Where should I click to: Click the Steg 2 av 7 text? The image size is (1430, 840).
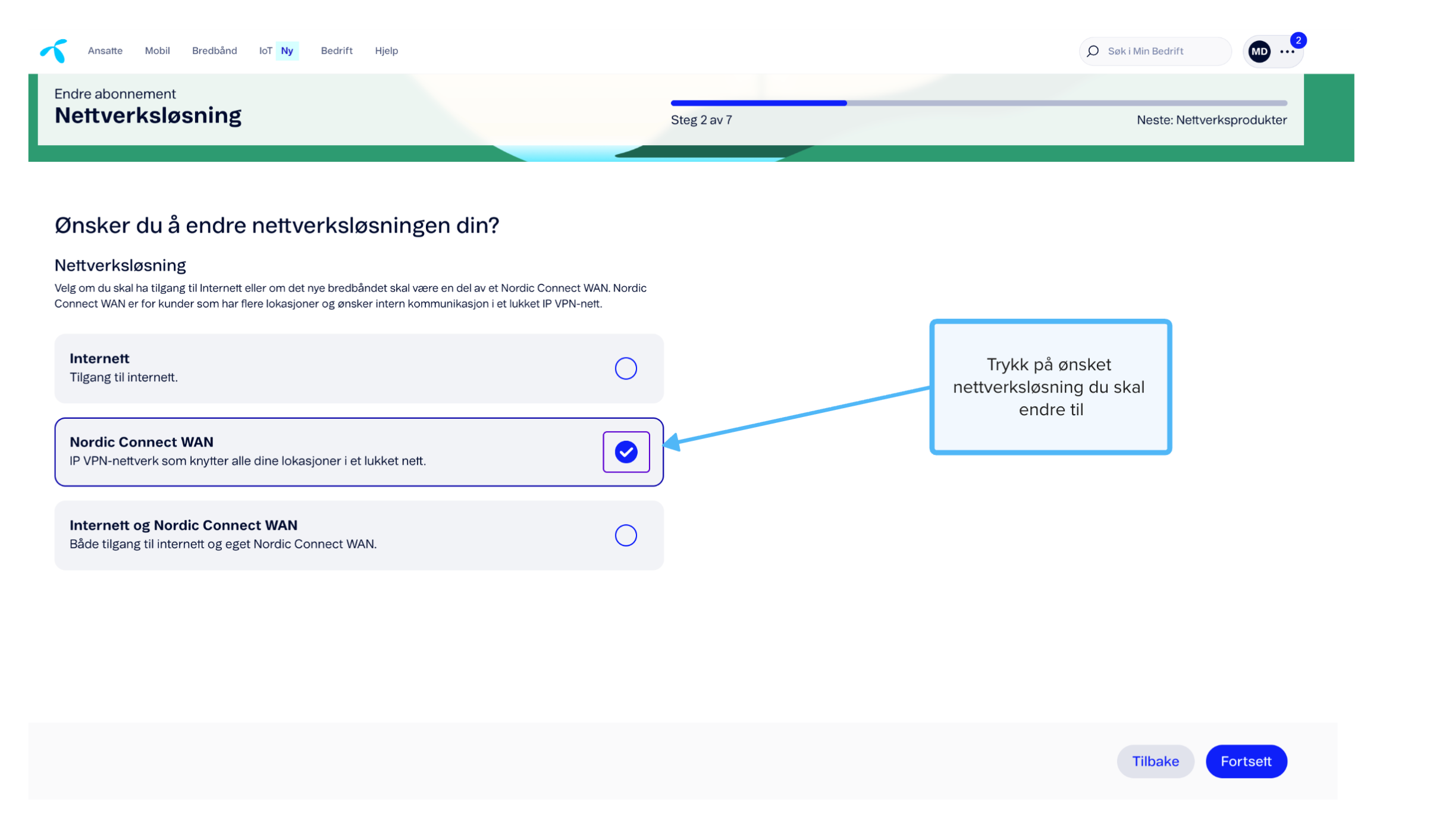[701, 120]
